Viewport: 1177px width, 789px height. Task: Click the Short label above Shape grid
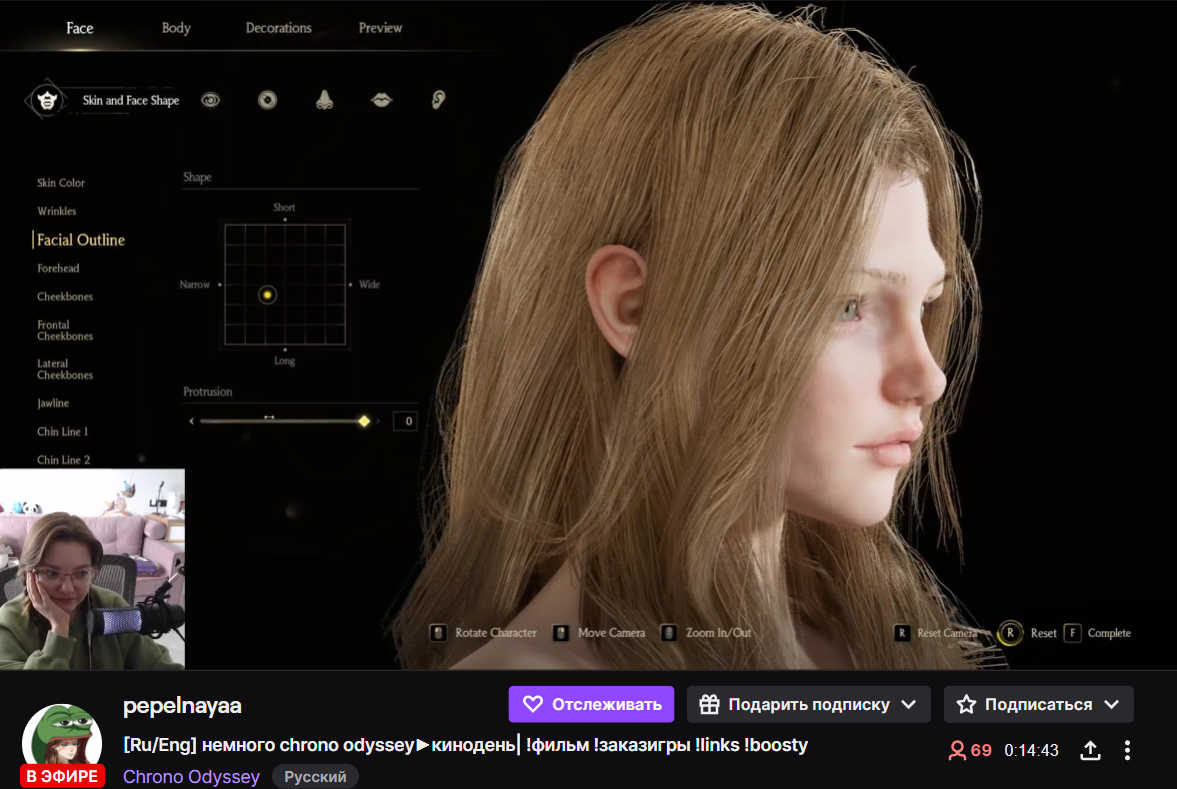pos(284,207)
